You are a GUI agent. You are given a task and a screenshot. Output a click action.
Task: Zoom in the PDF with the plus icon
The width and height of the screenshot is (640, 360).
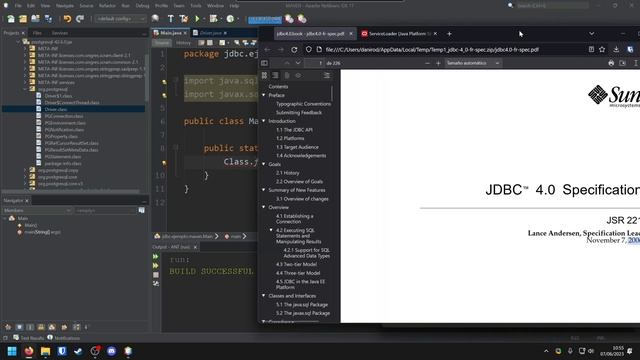[x=438, y=63]
